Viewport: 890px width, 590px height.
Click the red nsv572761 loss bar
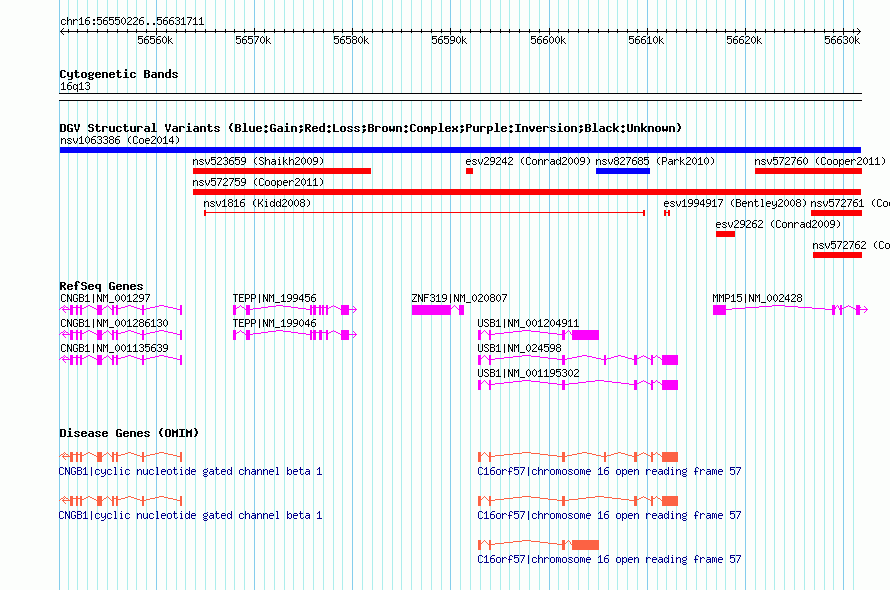click(836, 213)
